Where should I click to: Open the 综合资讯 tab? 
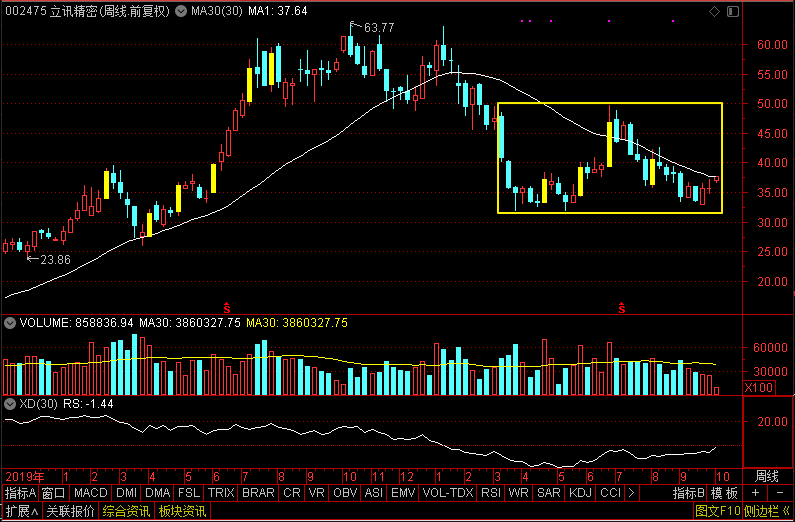coord(126,511)
